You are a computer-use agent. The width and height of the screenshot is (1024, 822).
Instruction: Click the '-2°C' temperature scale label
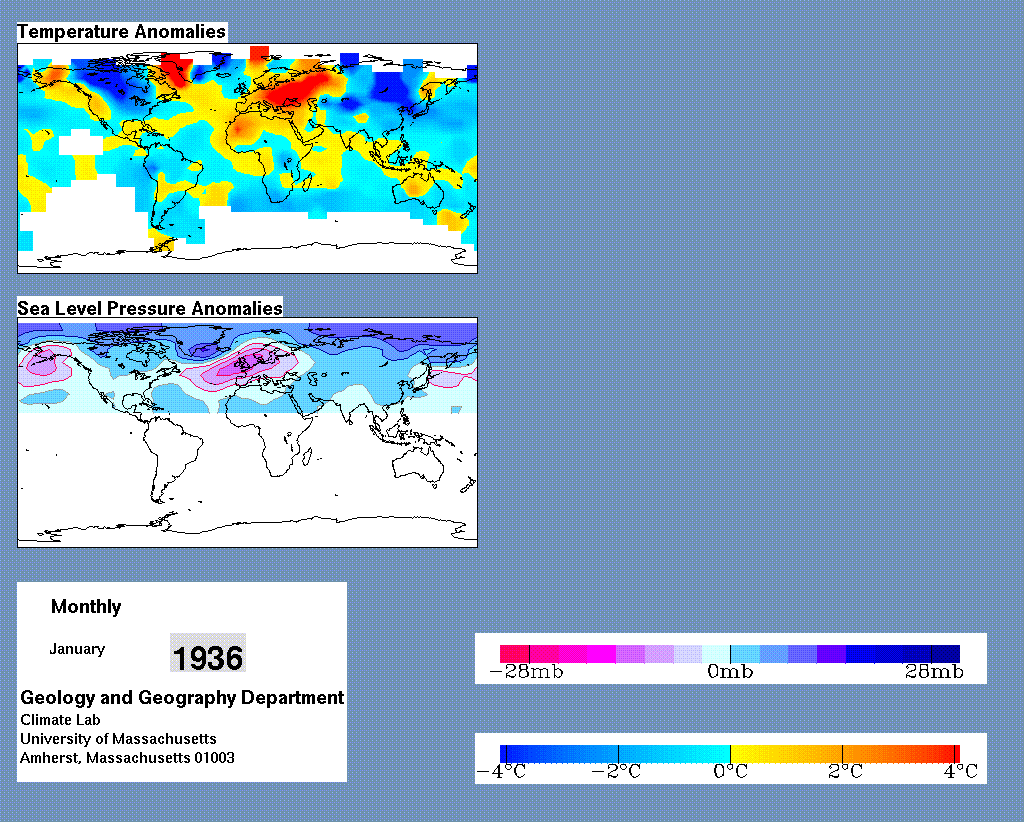[x=616, y=772]
